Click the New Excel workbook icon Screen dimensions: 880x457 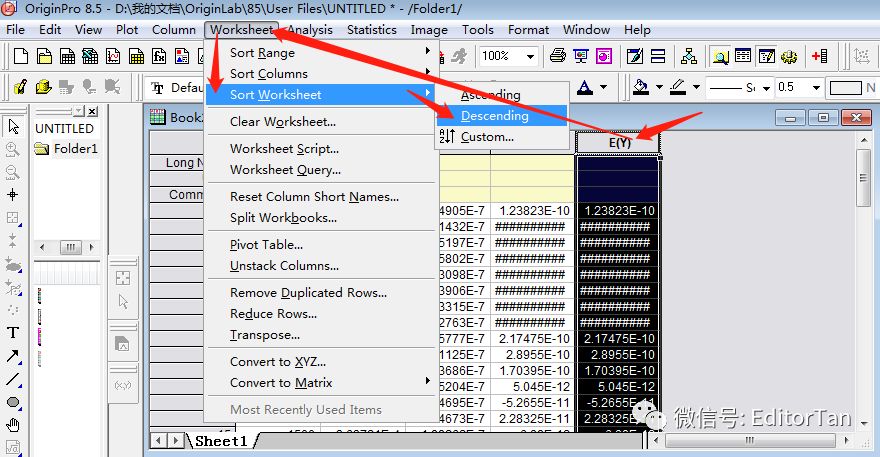[x=90, y=56]
